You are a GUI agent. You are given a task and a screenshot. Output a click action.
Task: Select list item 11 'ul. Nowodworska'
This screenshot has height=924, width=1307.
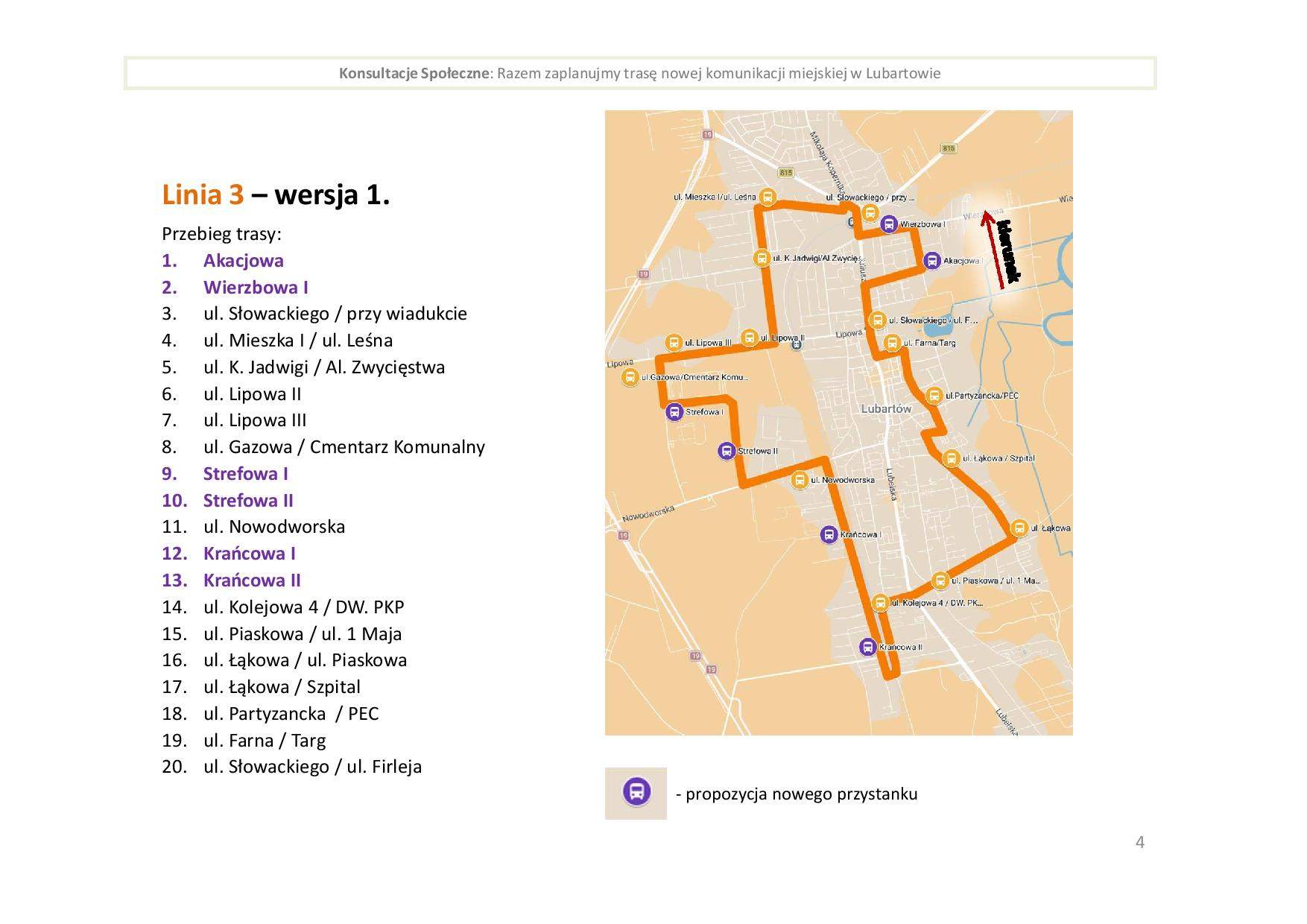(253, 527)
